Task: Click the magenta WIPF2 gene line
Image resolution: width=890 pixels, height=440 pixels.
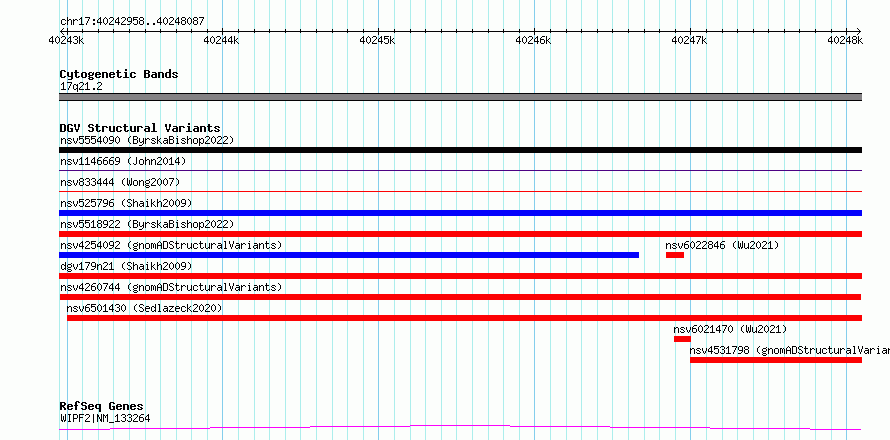Action: pos(460,427)
